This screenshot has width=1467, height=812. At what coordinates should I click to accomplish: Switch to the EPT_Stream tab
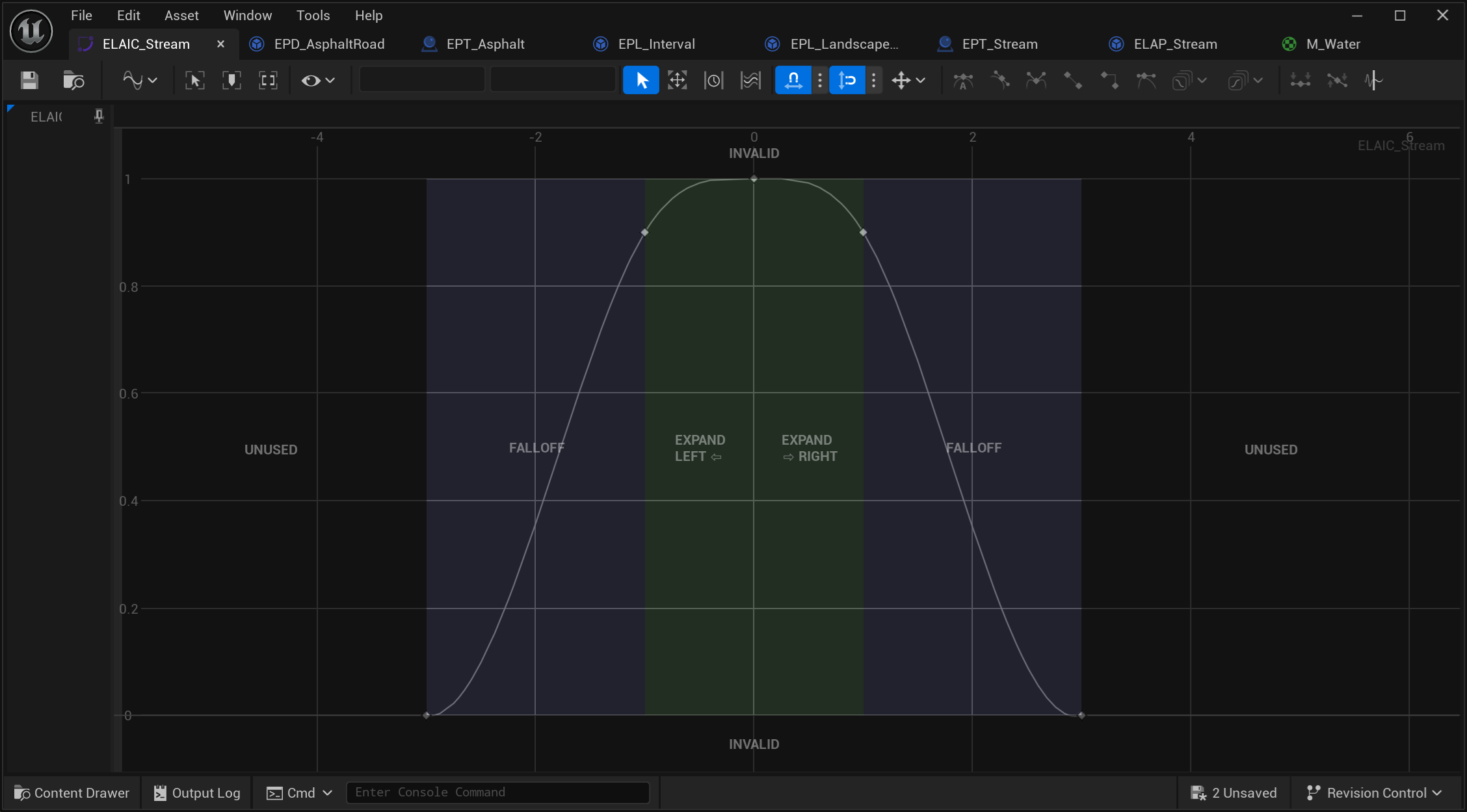pyautogui.click(x=999, y=44)
